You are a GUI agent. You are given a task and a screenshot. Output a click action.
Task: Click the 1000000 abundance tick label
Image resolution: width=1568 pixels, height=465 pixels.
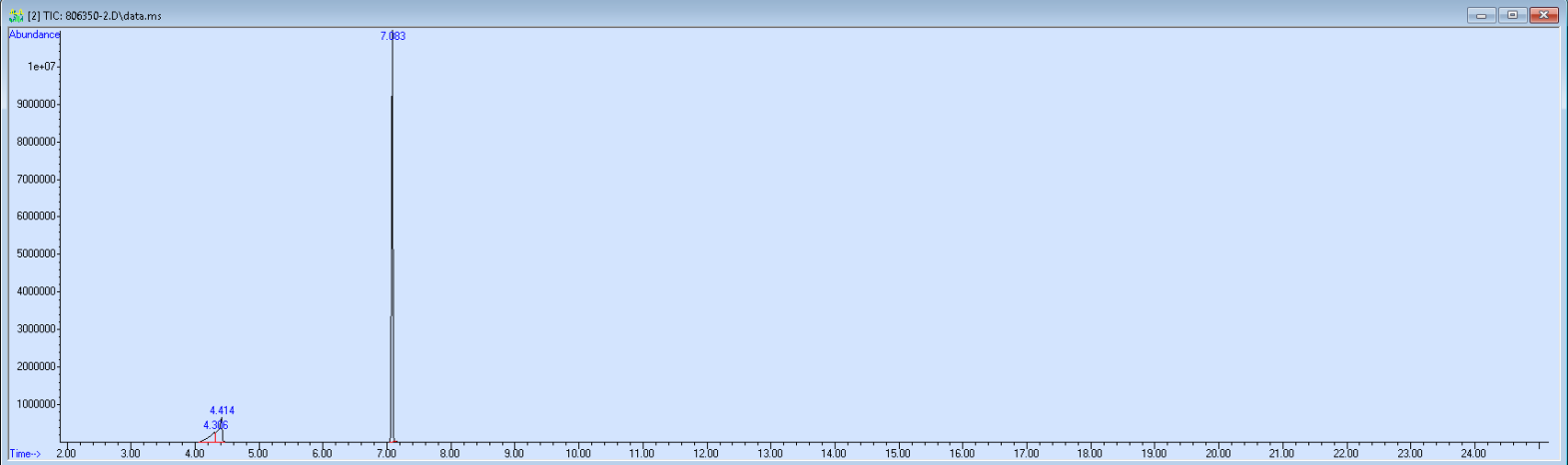pos(36,404)
